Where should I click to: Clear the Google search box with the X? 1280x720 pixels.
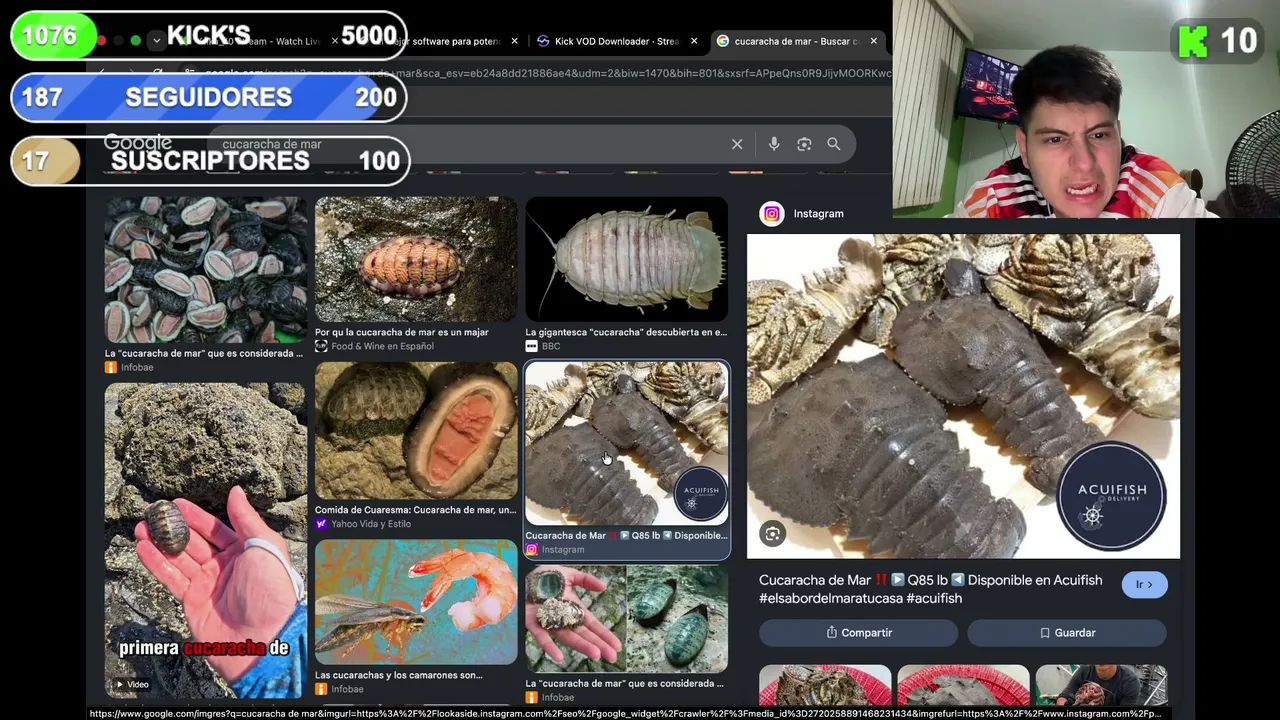click(737, 144)
